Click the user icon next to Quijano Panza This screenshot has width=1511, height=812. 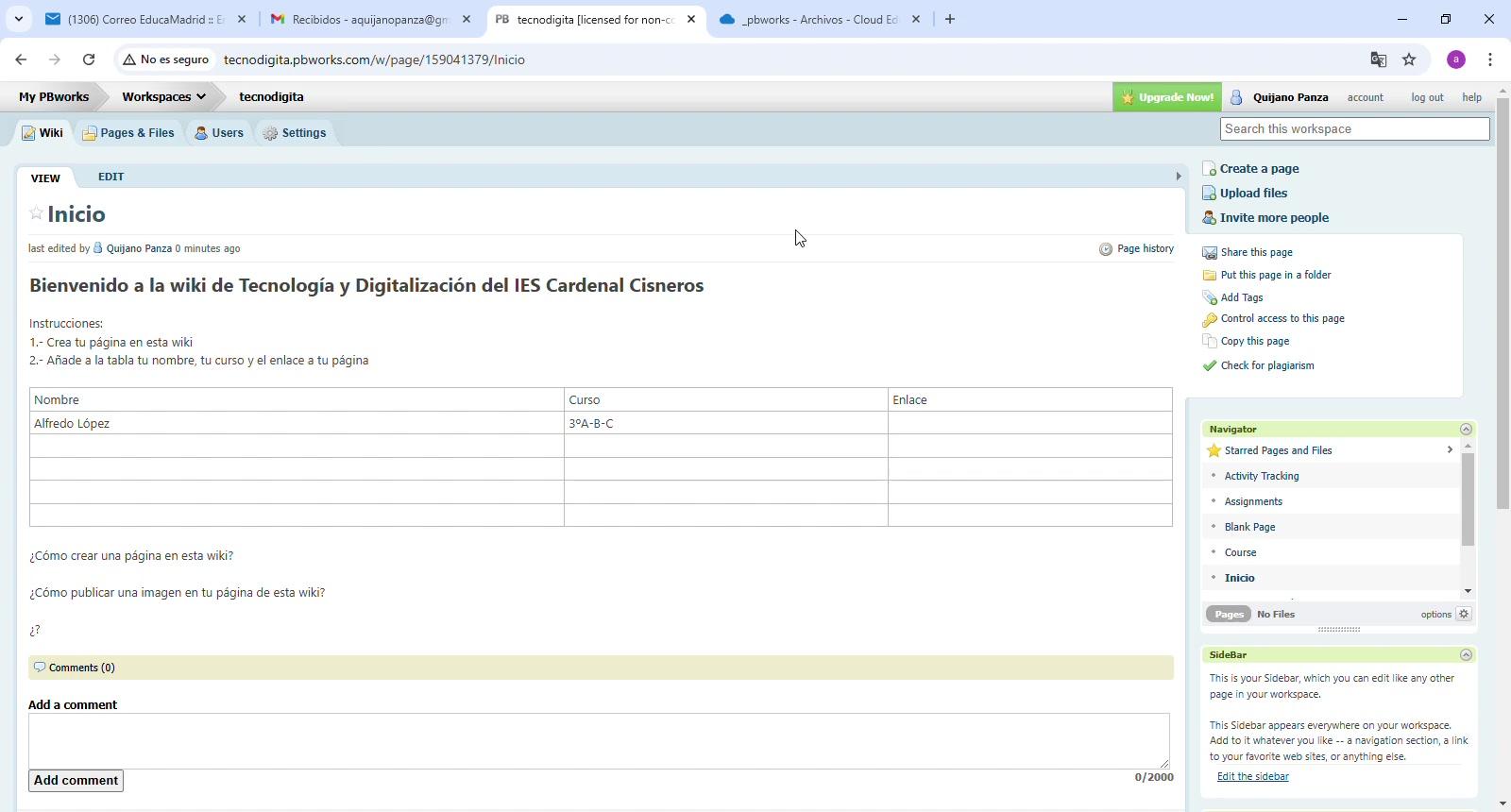1236,97
